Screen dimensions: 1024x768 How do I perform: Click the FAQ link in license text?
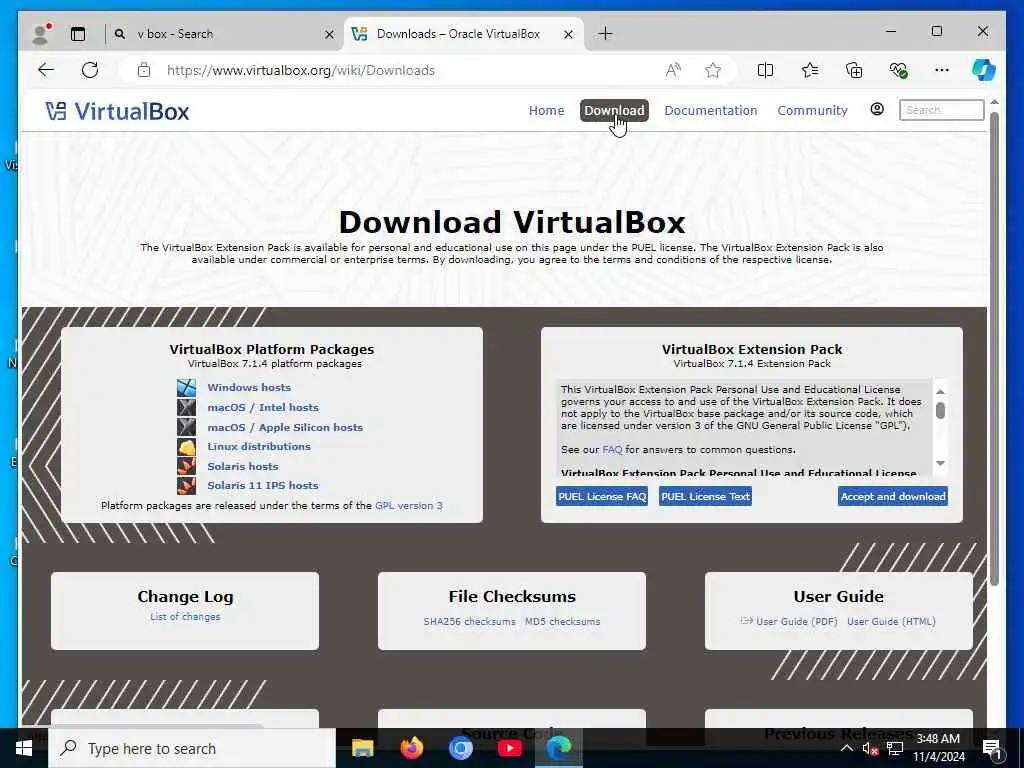612,449
